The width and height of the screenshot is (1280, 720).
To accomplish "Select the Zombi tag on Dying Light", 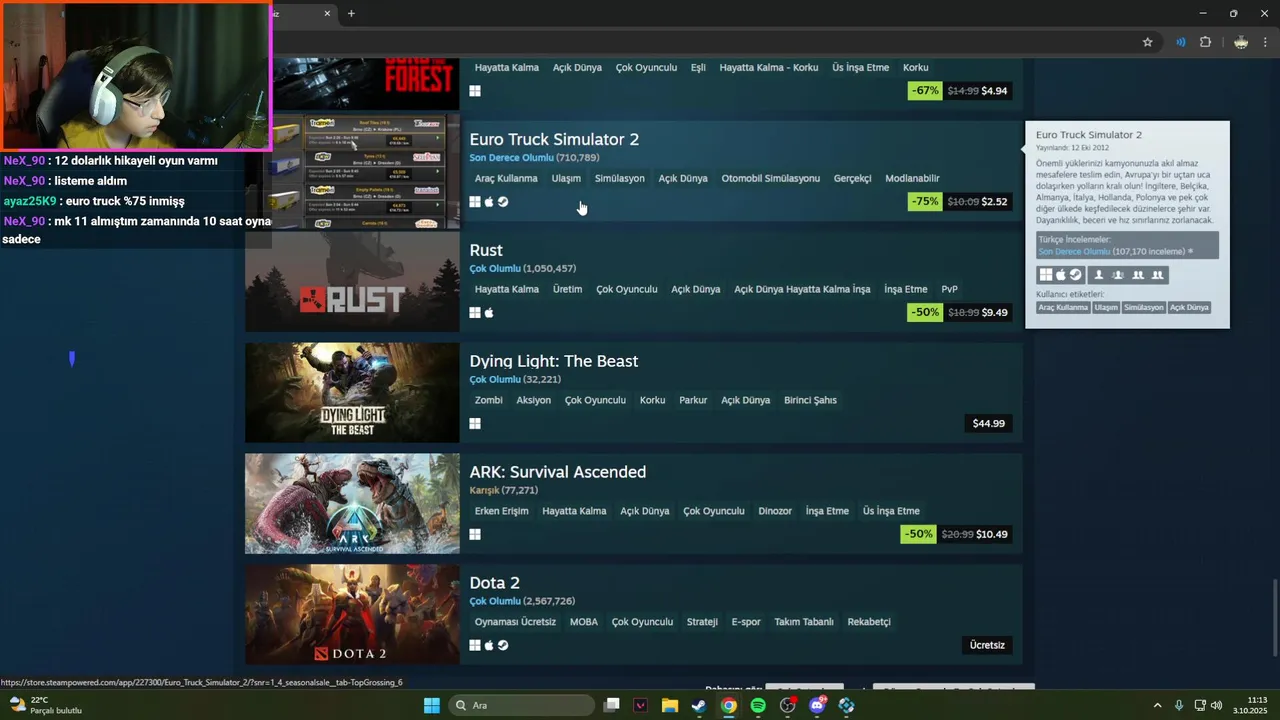I will pos(488,400).
